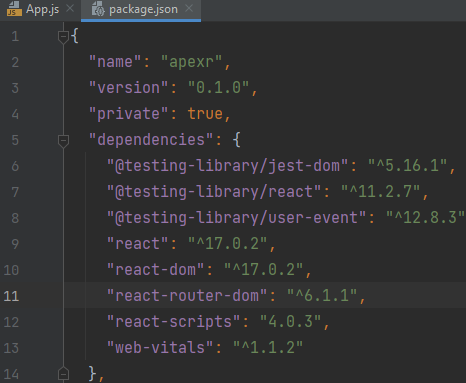Click the true value on line 4
The width and height of the screenshot is (466, 383).
205,114
